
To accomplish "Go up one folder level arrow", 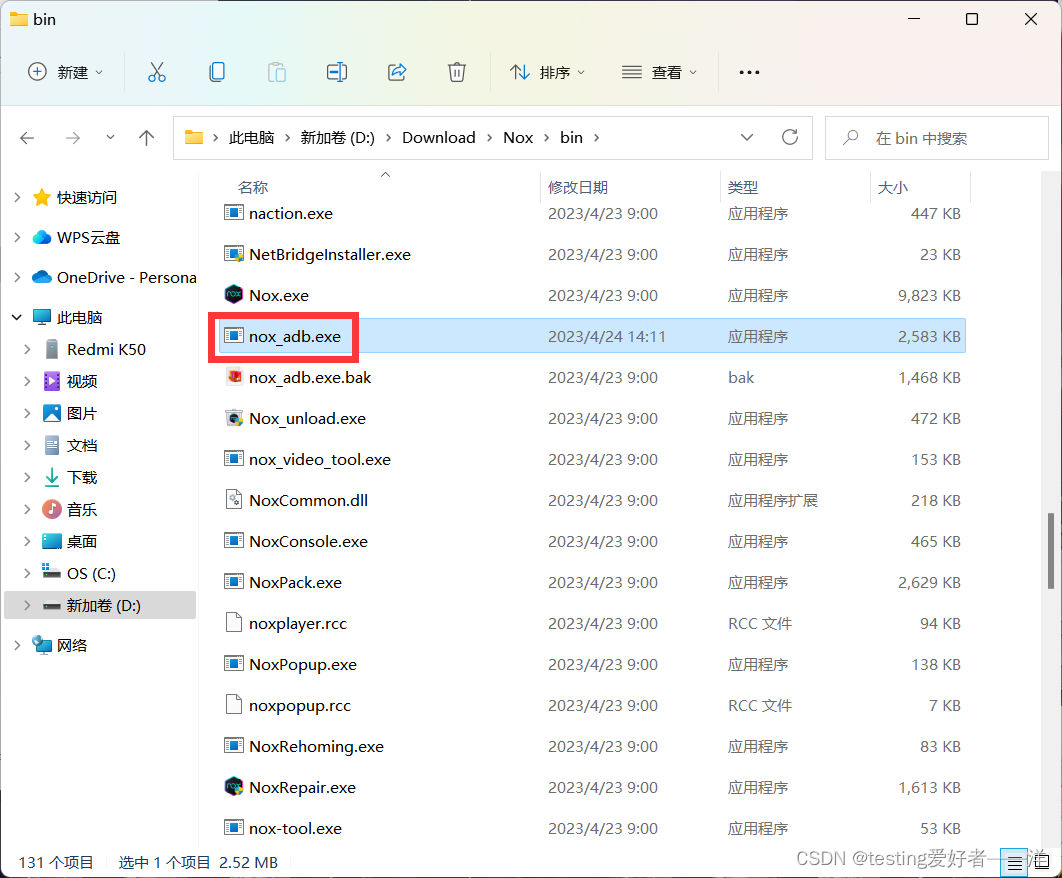I will click(146, 138).
